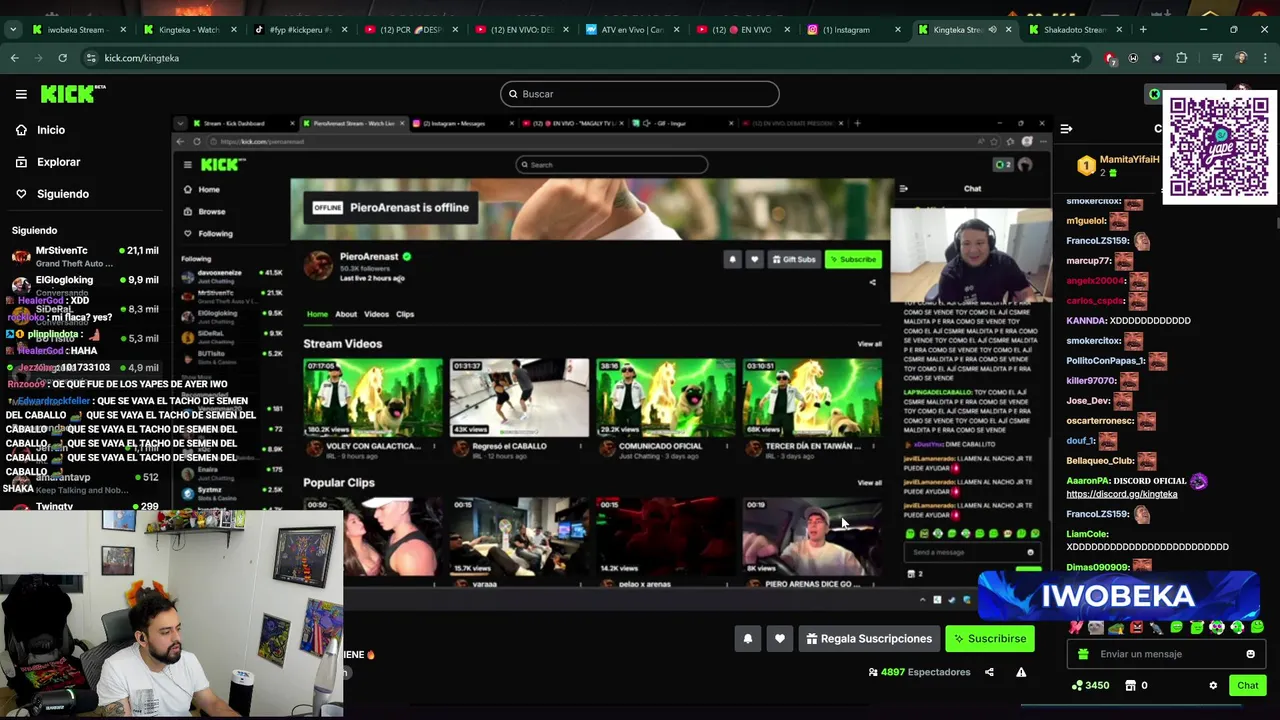Screen dimensions: 1280x720
Task: Open Chrome media controls icon
Action: [1216, 58]
